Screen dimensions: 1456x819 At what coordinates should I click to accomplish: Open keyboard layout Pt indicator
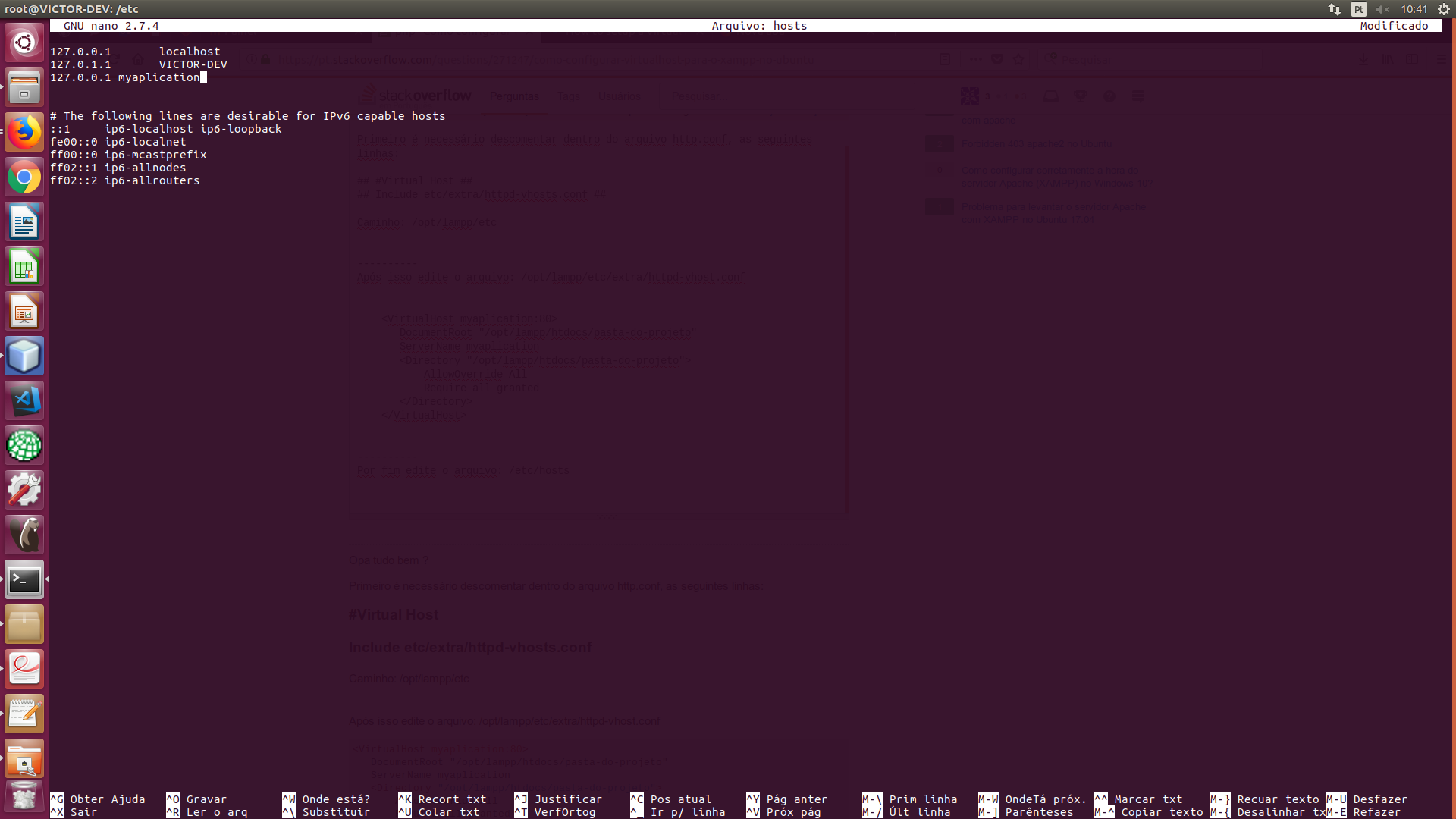[x=1359, y=9]
